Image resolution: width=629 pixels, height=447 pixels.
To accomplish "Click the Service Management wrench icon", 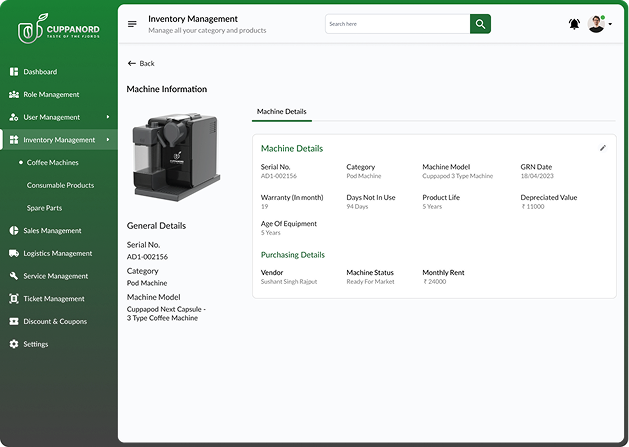I will [x=14, y=276].
